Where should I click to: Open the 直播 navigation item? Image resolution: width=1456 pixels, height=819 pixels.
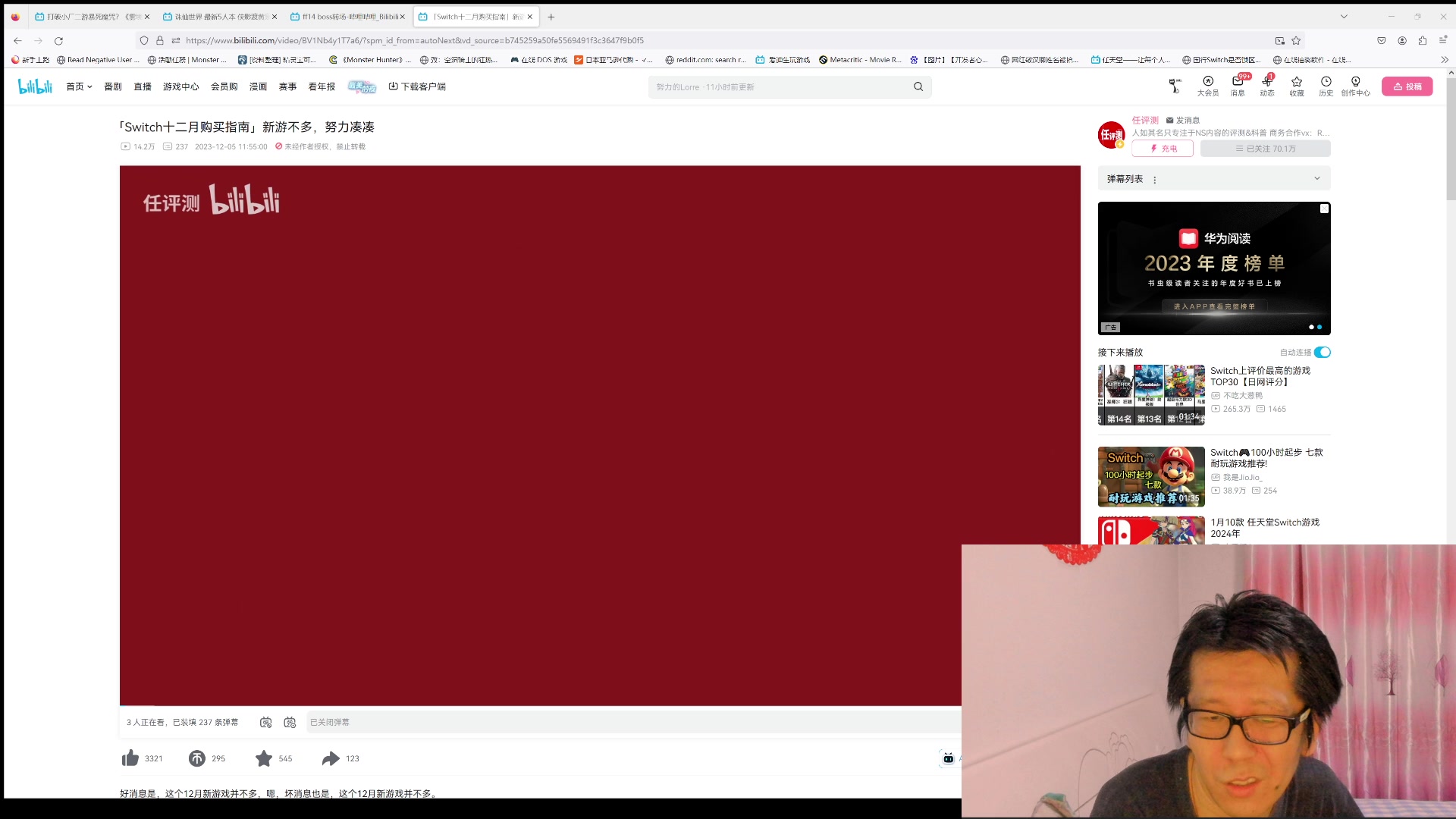pyautogui.click(x=143, y=86)
